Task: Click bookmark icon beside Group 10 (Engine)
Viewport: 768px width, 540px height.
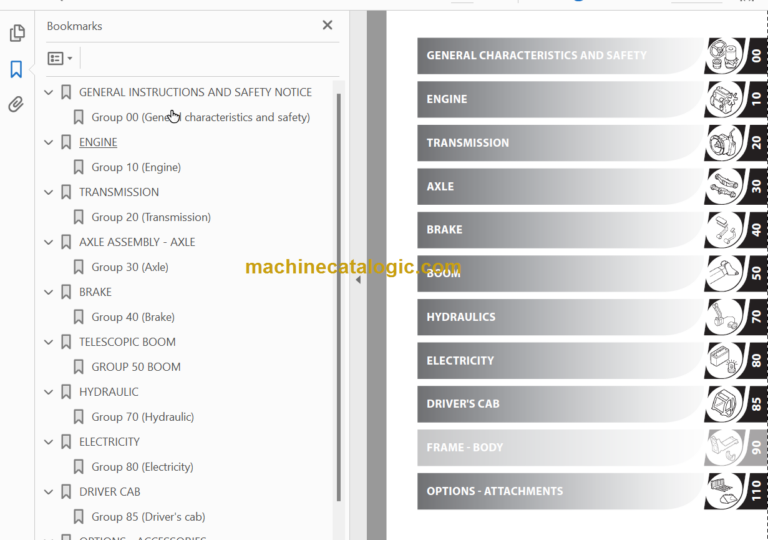Action: tap(78, 167)
